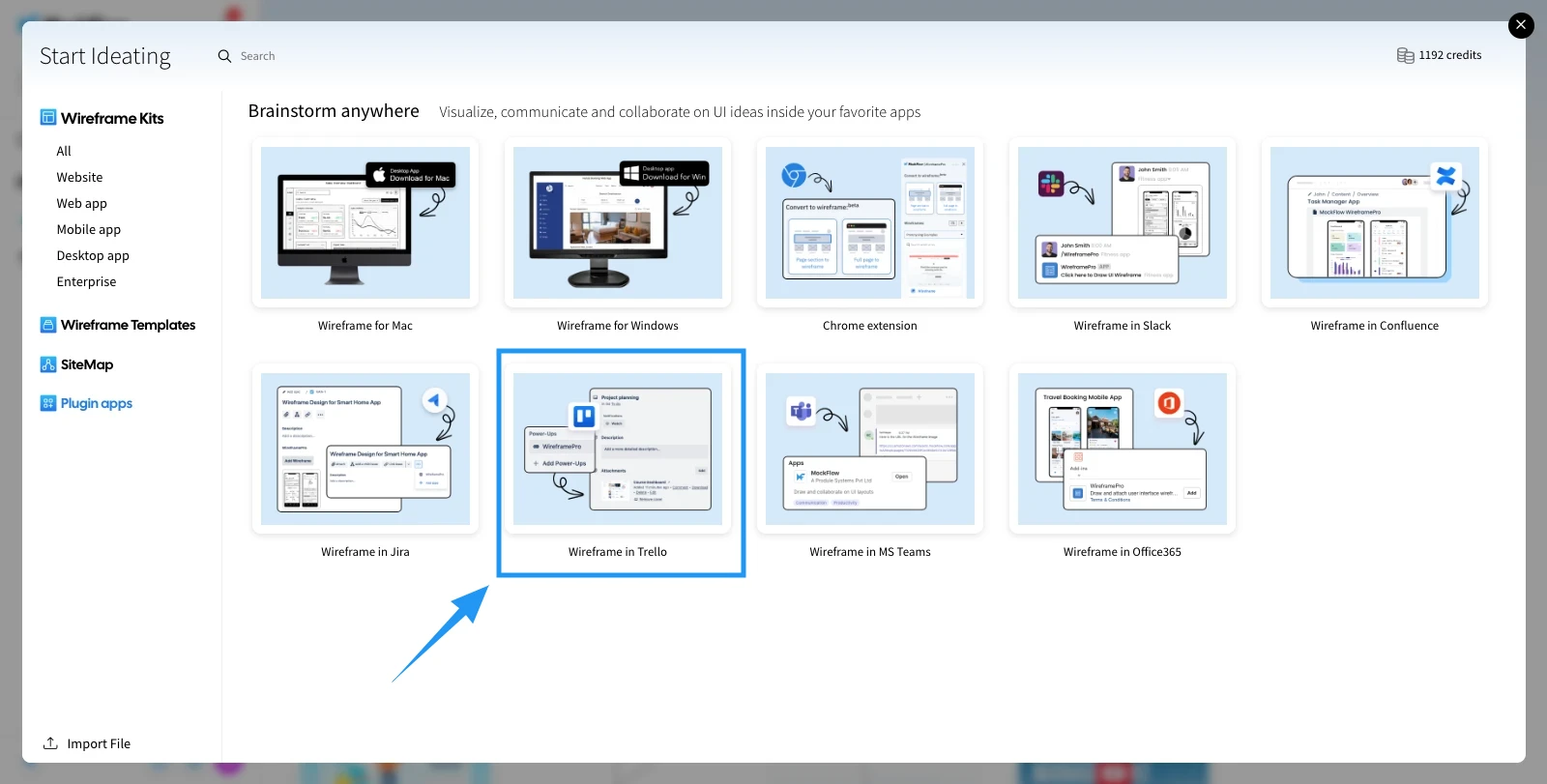Open the Wireframe in Office365 thumbnail
Image resolution: width=1547 pixels, height=784 pixels.
(x=1123, y=449)
